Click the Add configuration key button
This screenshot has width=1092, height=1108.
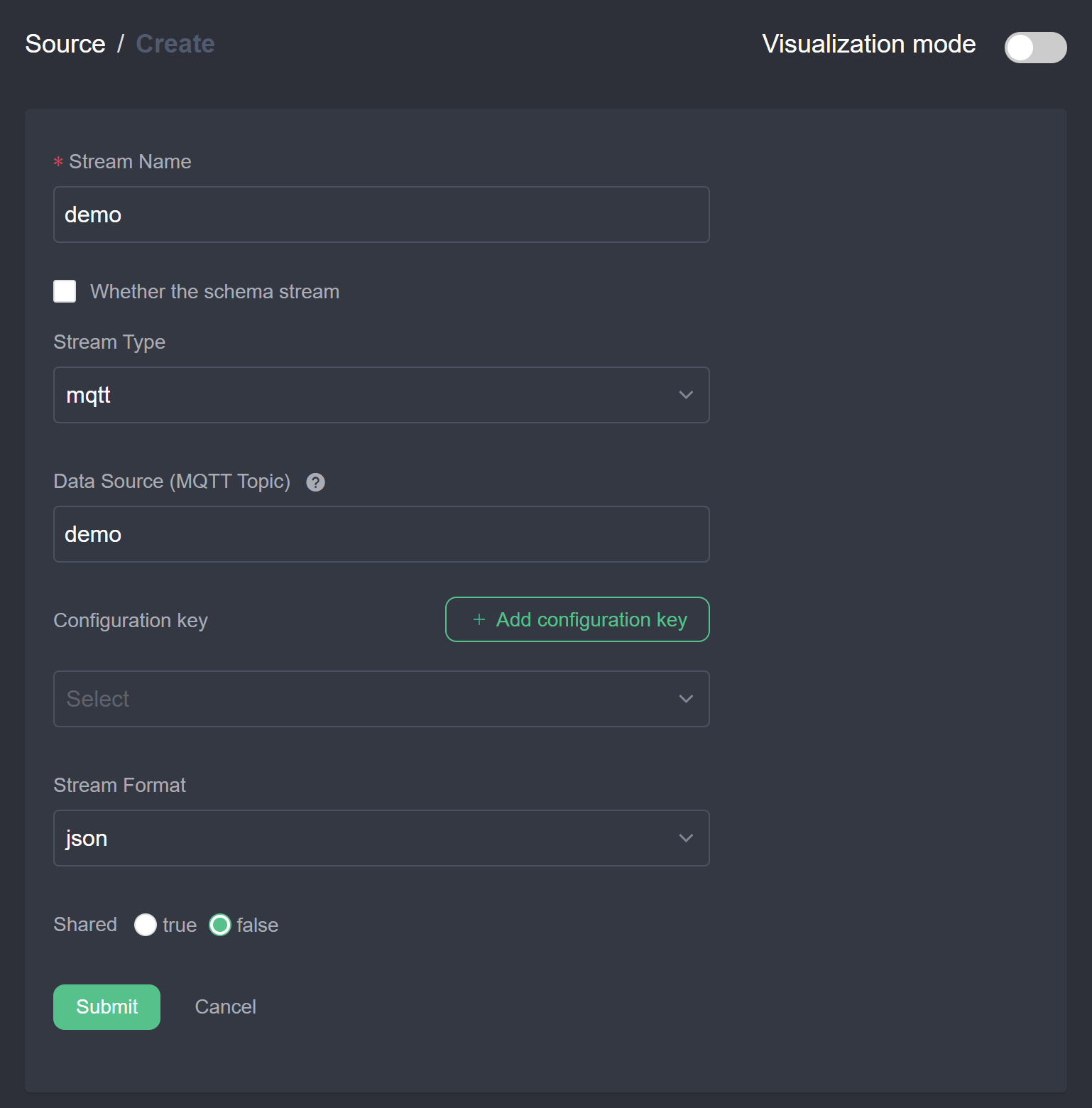tap(577, 619)
